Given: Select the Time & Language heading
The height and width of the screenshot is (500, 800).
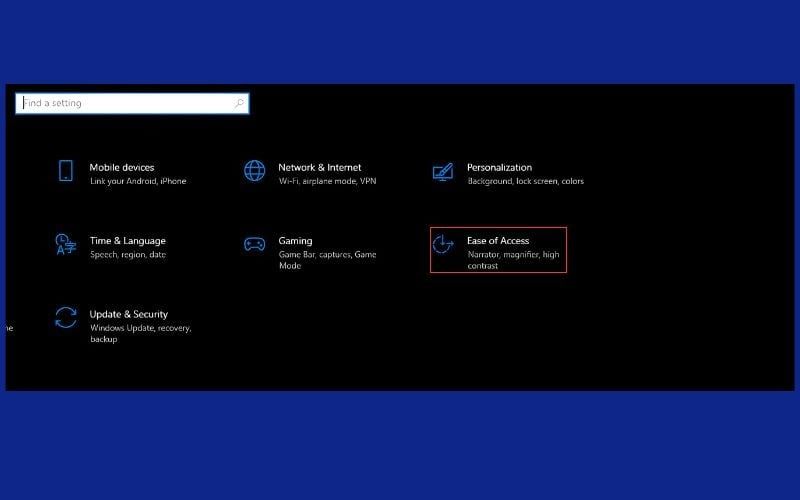Looking at the screenshot, I should click(128, 241).
